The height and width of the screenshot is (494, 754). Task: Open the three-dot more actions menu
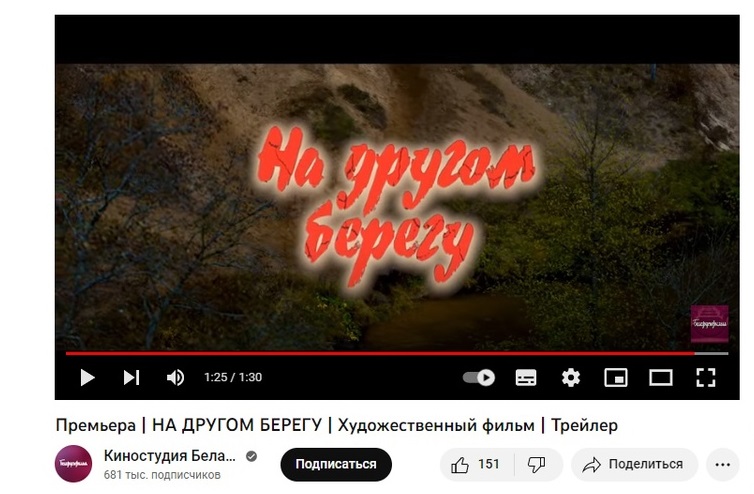tap(722, 465)
